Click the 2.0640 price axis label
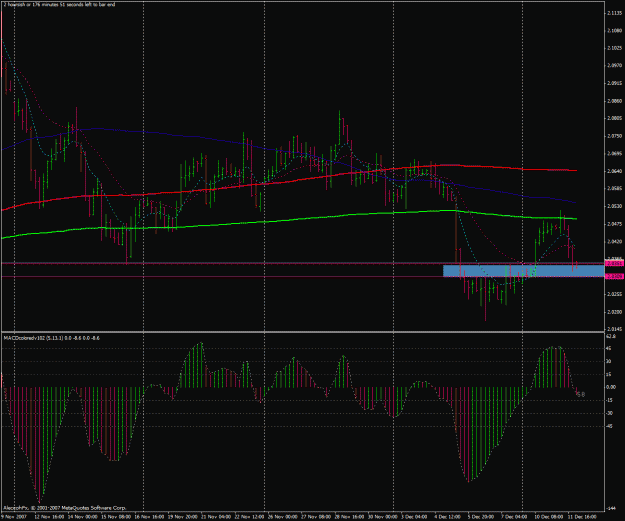This screenshot has width=625, height=521. (x=614, y=171)
